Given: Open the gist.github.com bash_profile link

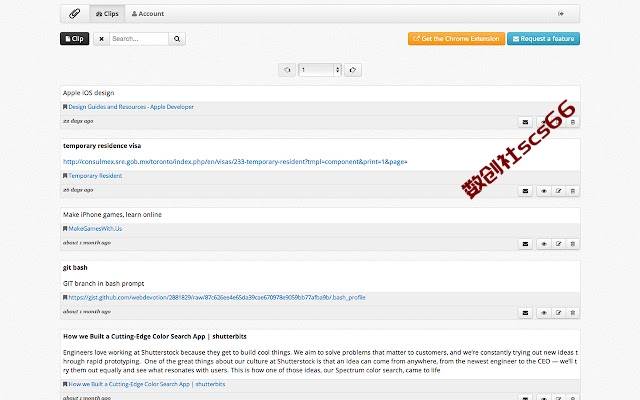Looking at the screenshot, I should 217,298.
